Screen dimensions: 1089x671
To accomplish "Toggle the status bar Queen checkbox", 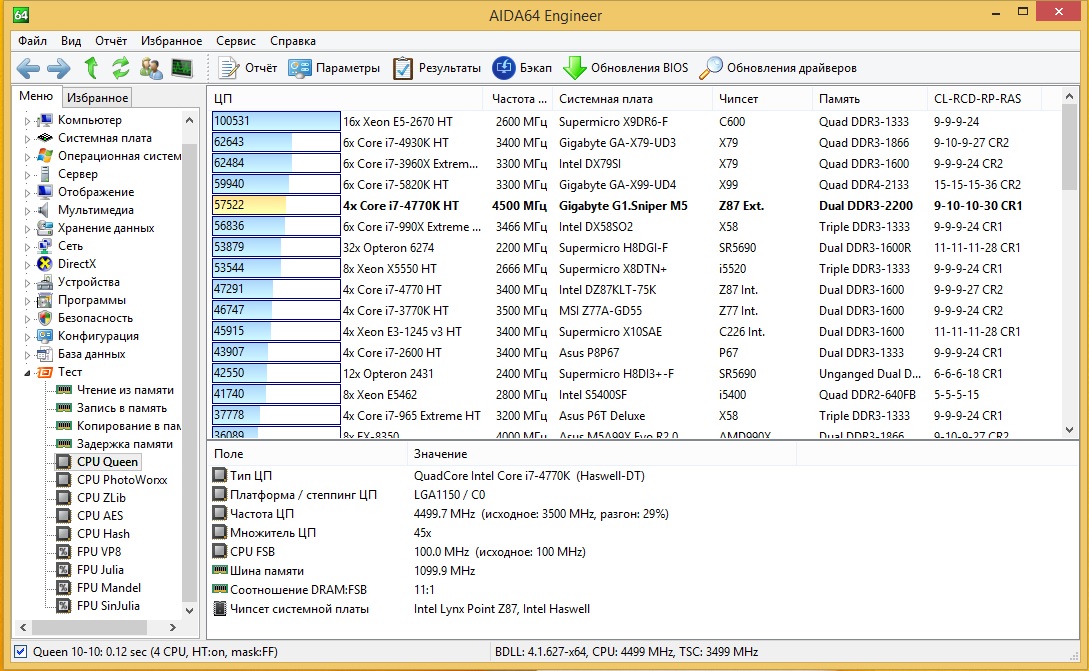I will [x=21, y=652].
